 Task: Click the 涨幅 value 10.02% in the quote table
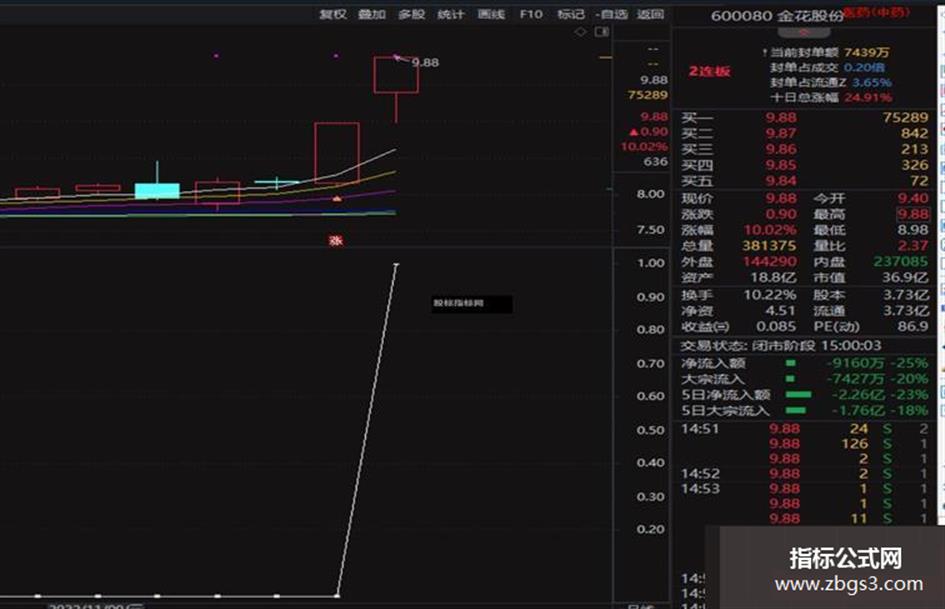point(770,230)
